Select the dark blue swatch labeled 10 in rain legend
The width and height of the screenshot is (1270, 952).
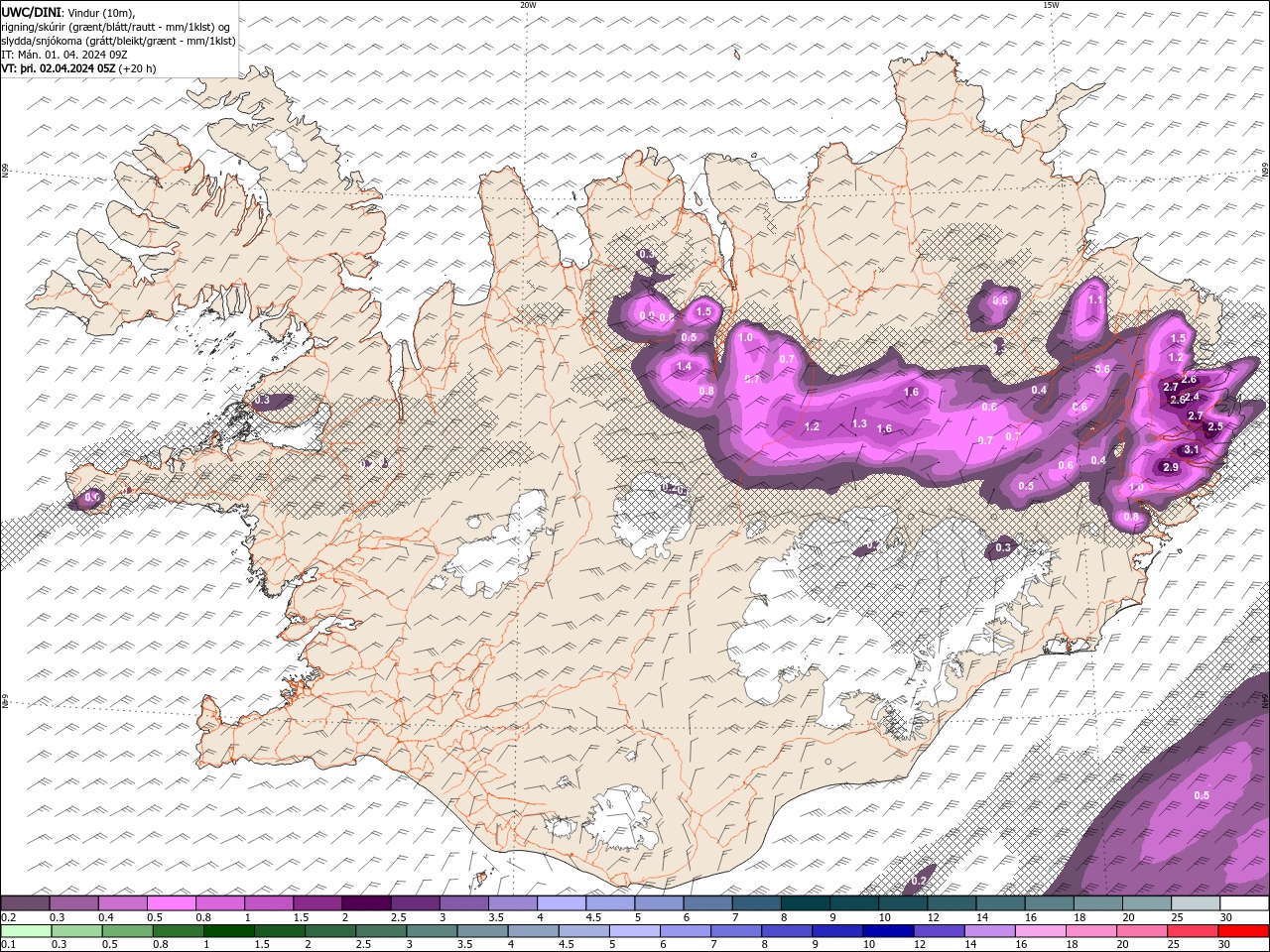pos(886,931)
